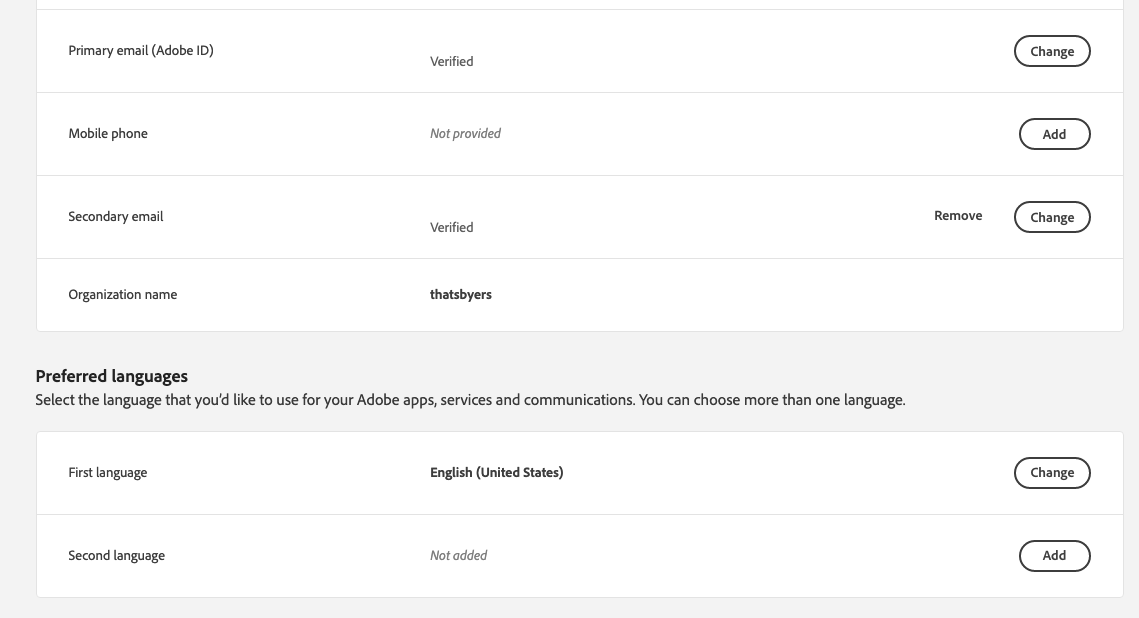
Task: Click the Mobile phone row label
Action: pos(107,133)
